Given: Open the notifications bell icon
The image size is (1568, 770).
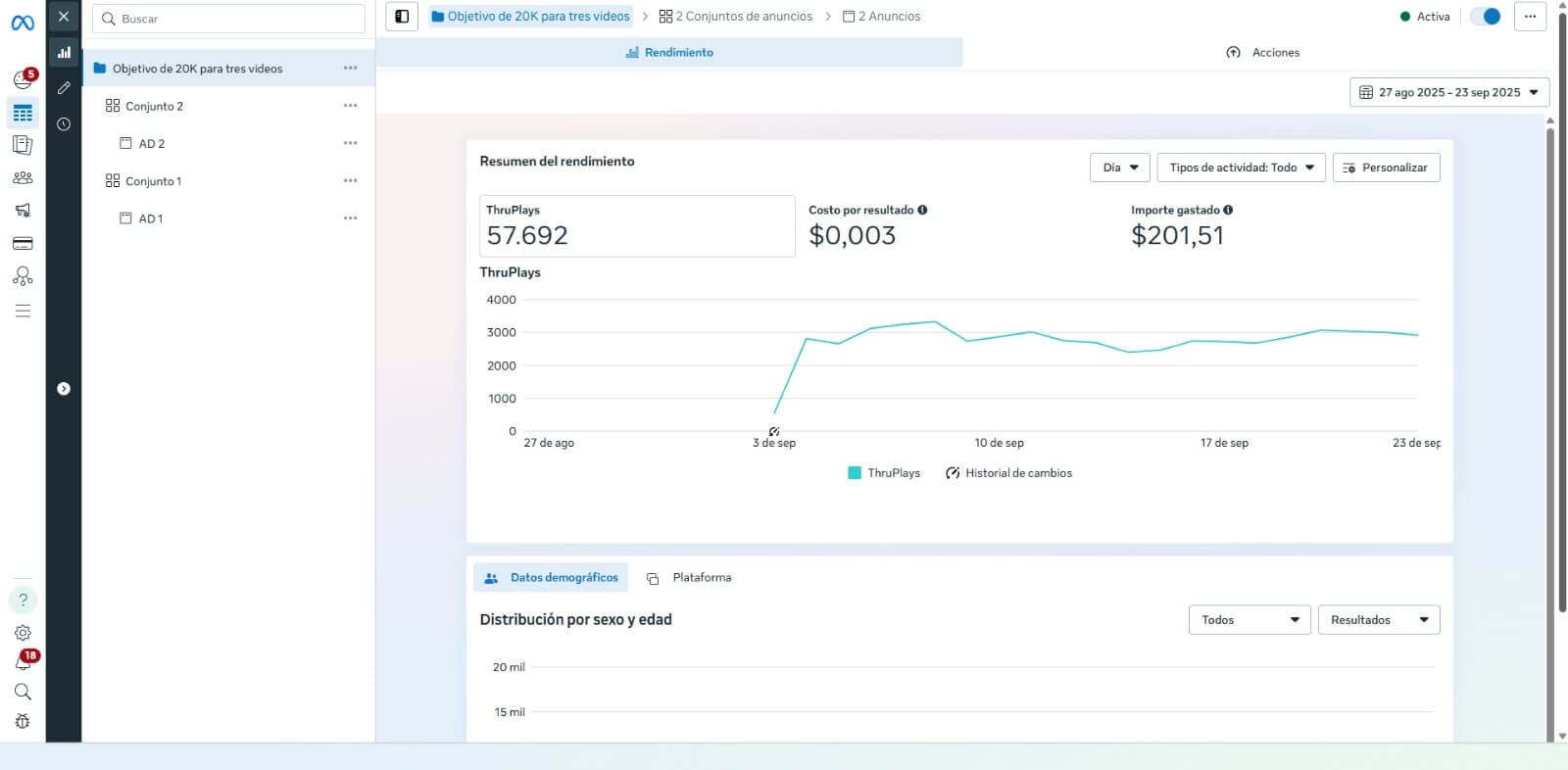Looking at the screenshot, I should coord(23,662).
